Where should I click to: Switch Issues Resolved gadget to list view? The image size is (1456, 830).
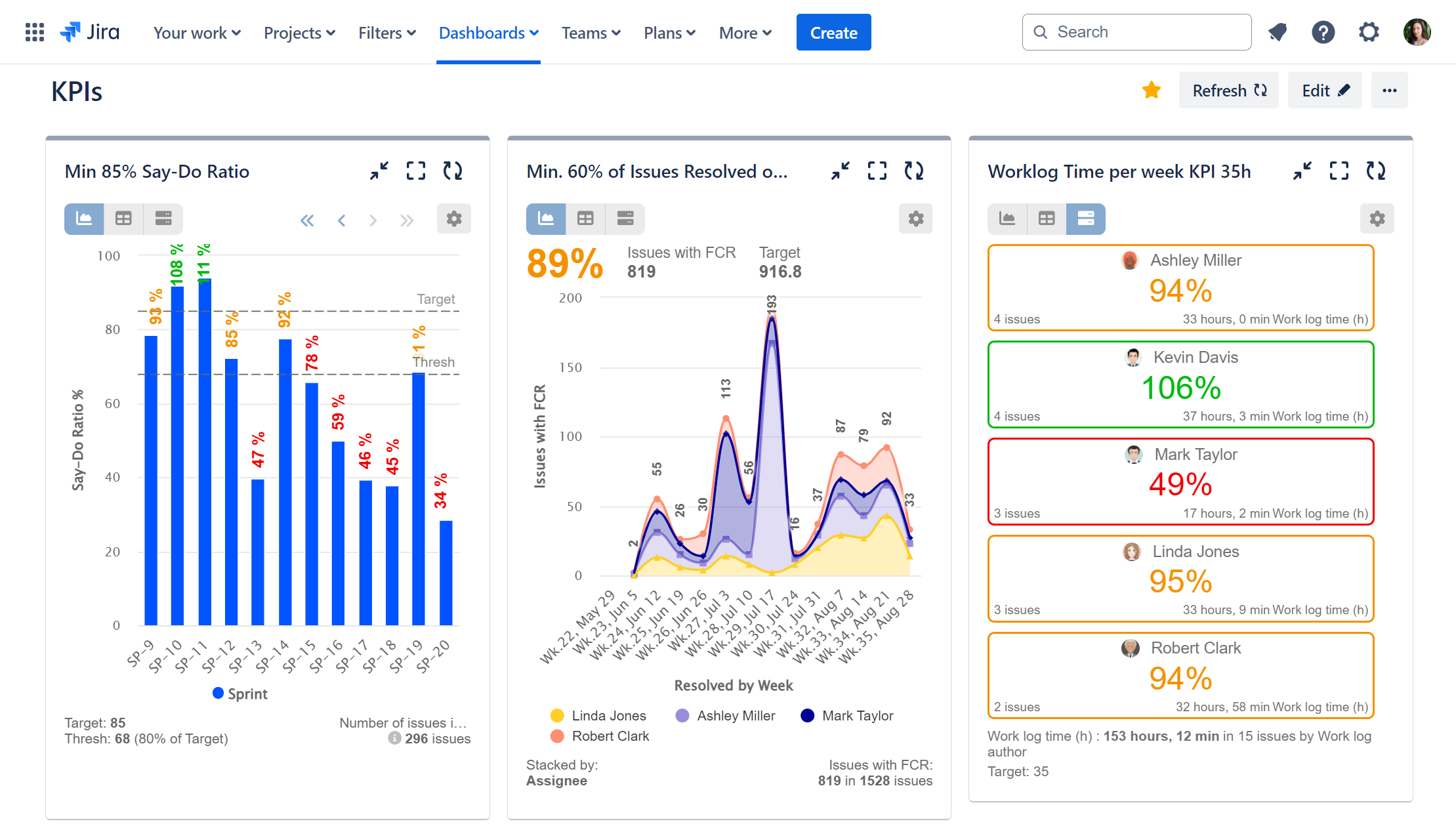pyautogui.click(x=625, y=218)
